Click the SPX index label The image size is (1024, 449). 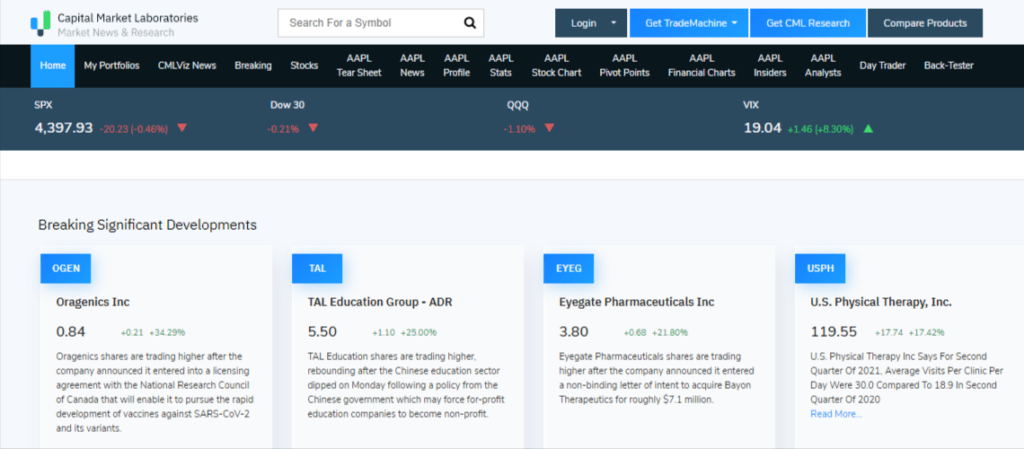pos(42,104)
